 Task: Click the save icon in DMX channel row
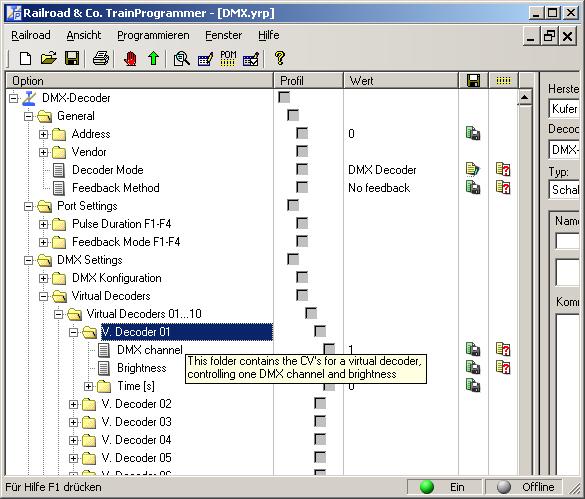473,349
